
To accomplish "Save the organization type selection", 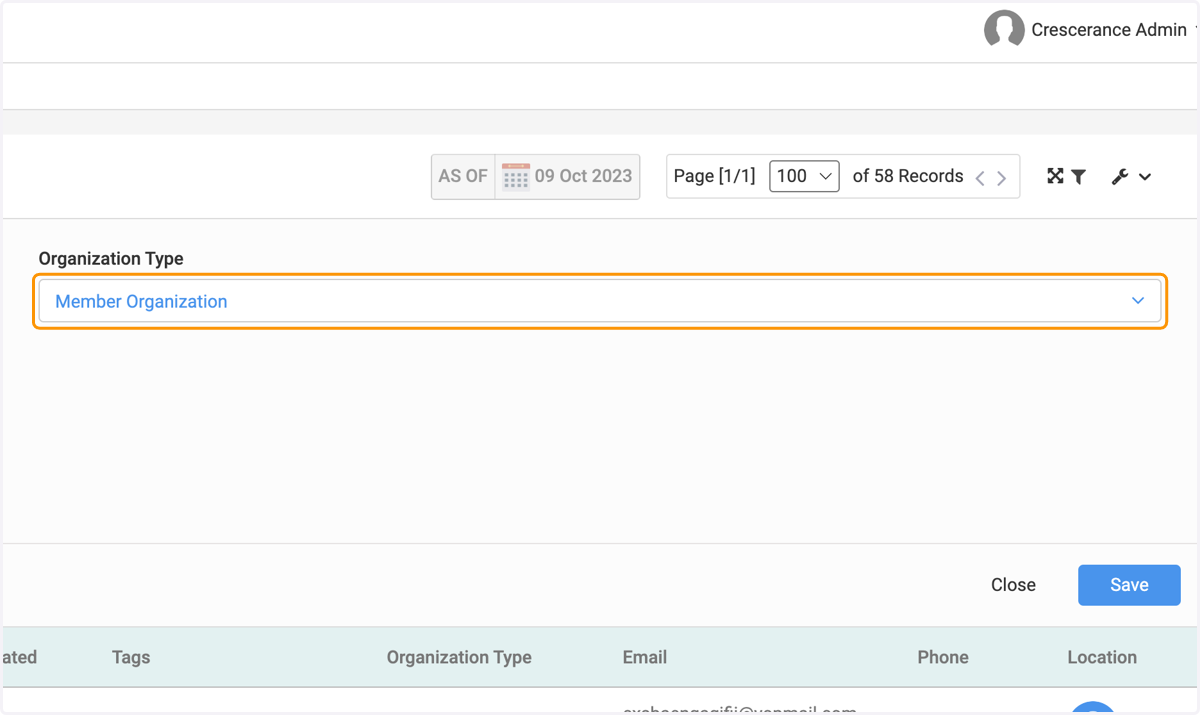I will click(x=1129, y=585).
